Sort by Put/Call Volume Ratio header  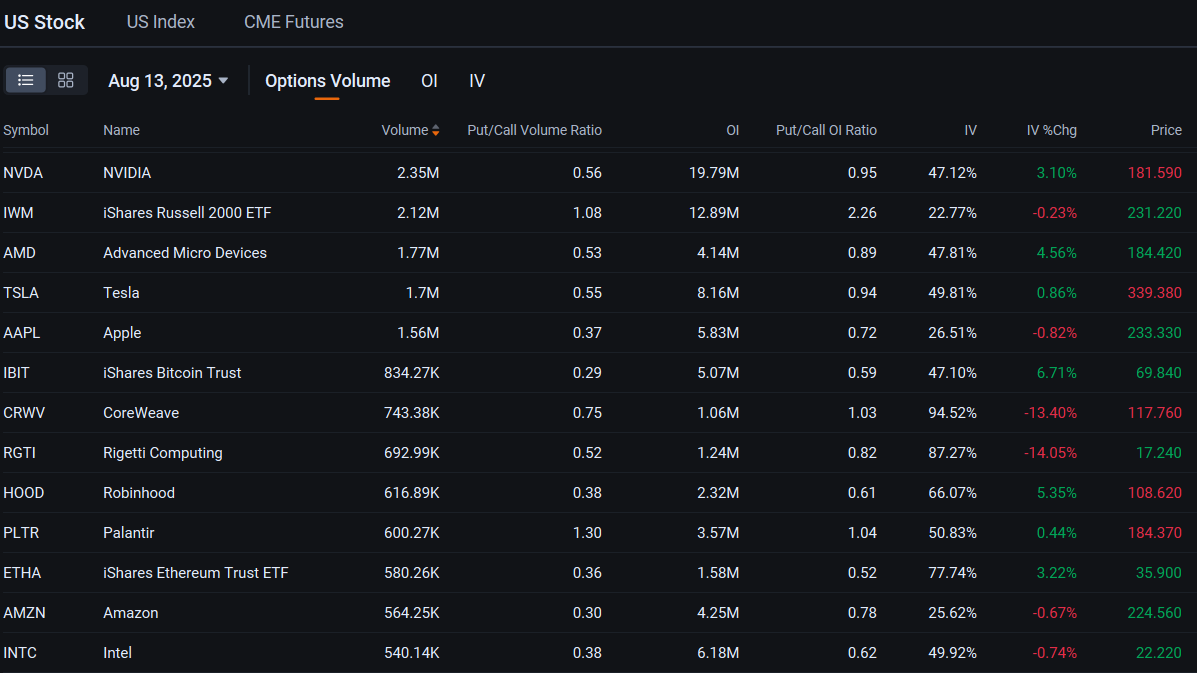(x=534, y=130)
